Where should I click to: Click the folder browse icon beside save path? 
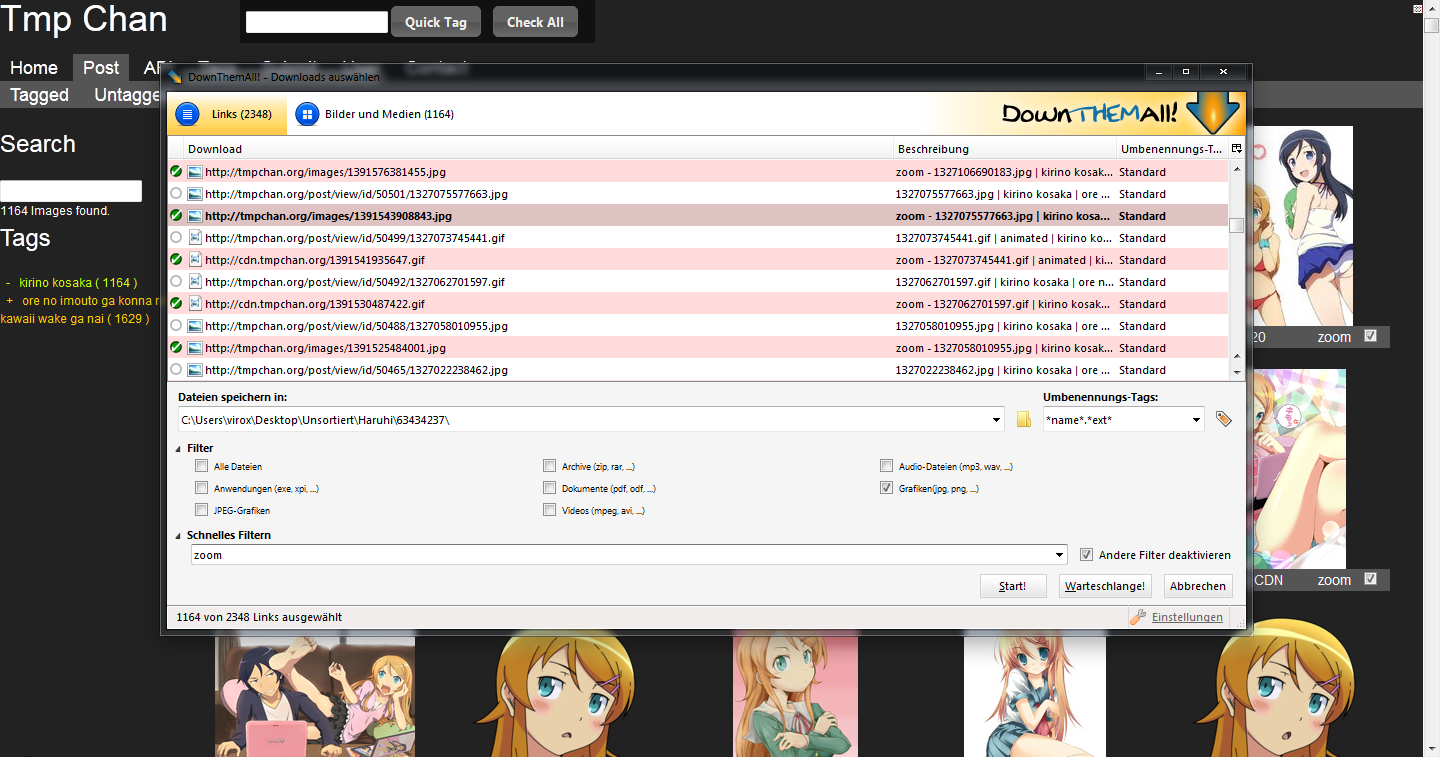[x=1024, y=420]
